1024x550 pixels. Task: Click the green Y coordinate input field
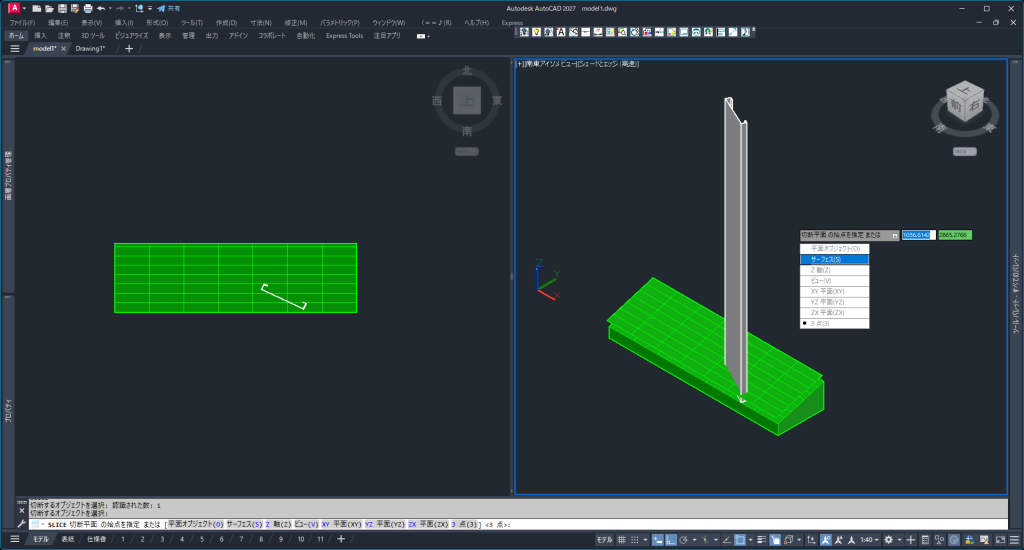coord(954,235)
